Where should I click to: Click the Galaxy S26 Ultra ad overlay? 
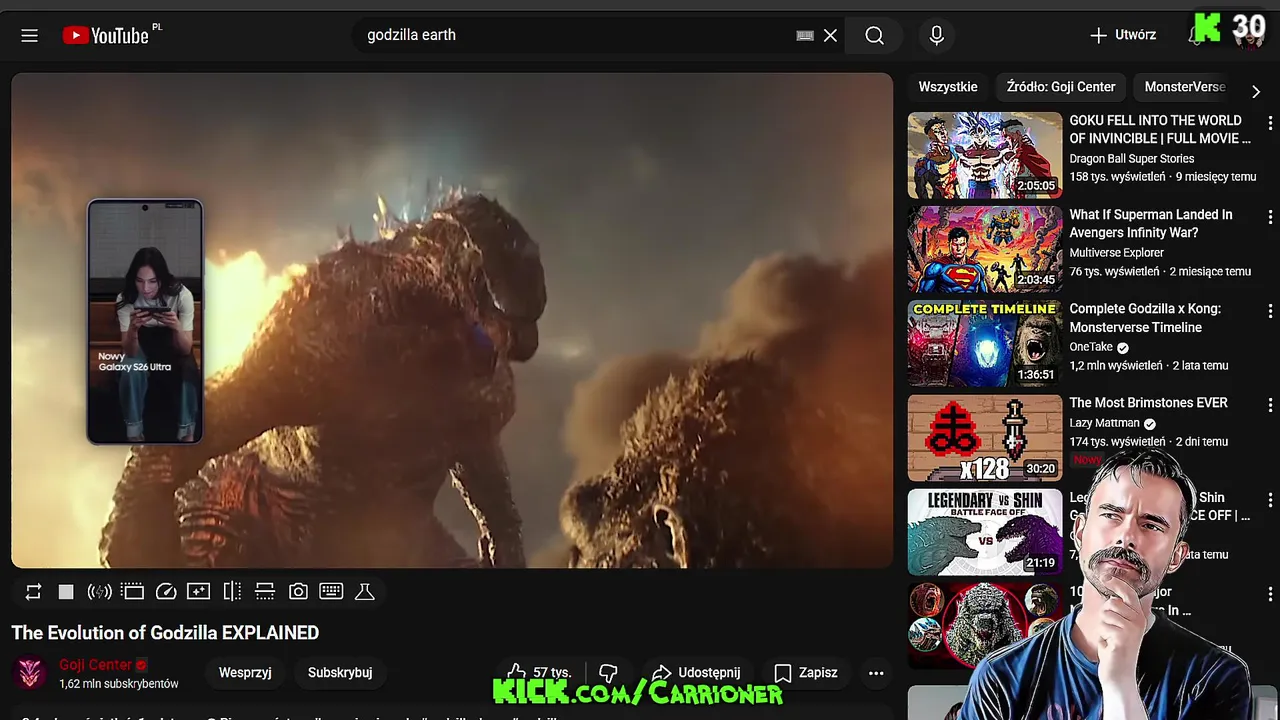[145, 322]
